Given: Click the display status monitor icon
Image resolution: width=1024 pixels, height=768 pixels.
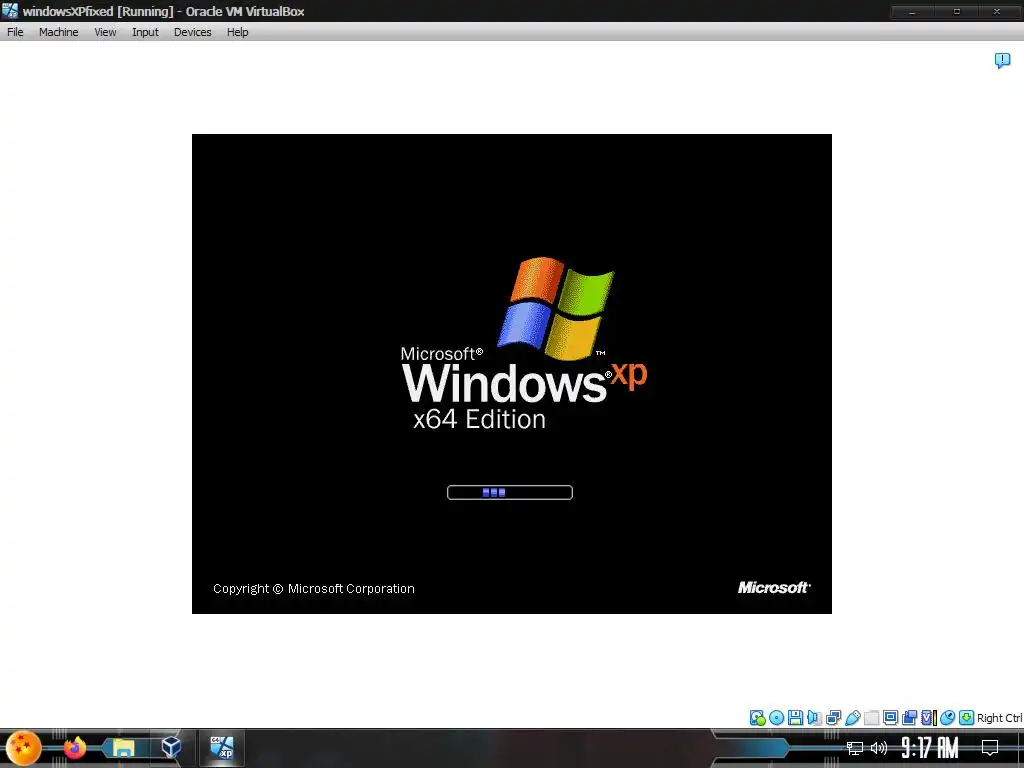Looking at the screenshot, I should [x=890, y=718].
